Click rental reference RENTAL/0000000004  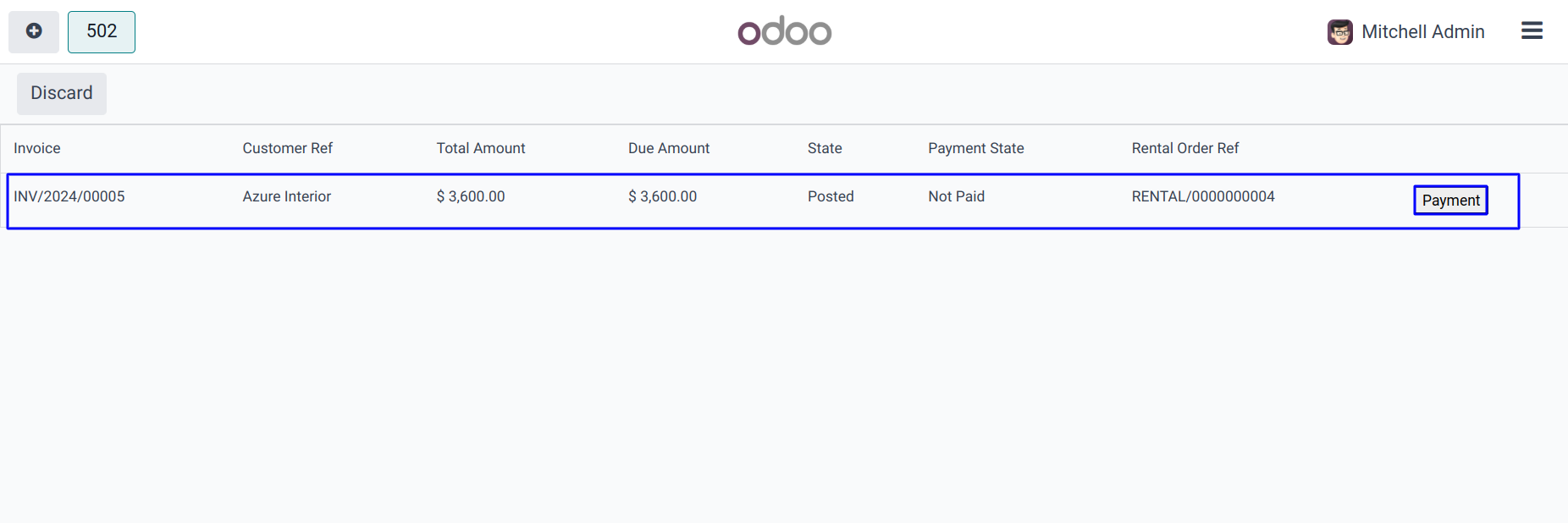click(x=1202, y=196)
